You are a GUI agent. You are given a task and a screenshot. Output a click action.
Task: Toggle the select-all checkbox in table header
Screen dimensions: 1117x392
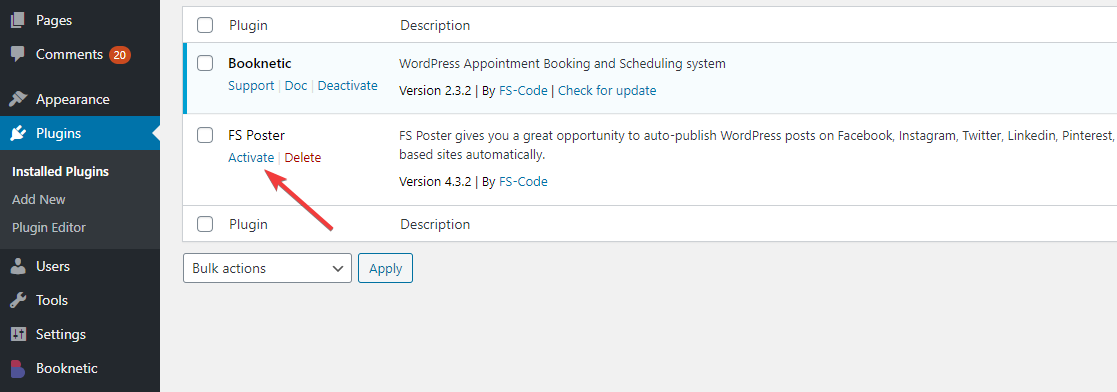(205, 25)
